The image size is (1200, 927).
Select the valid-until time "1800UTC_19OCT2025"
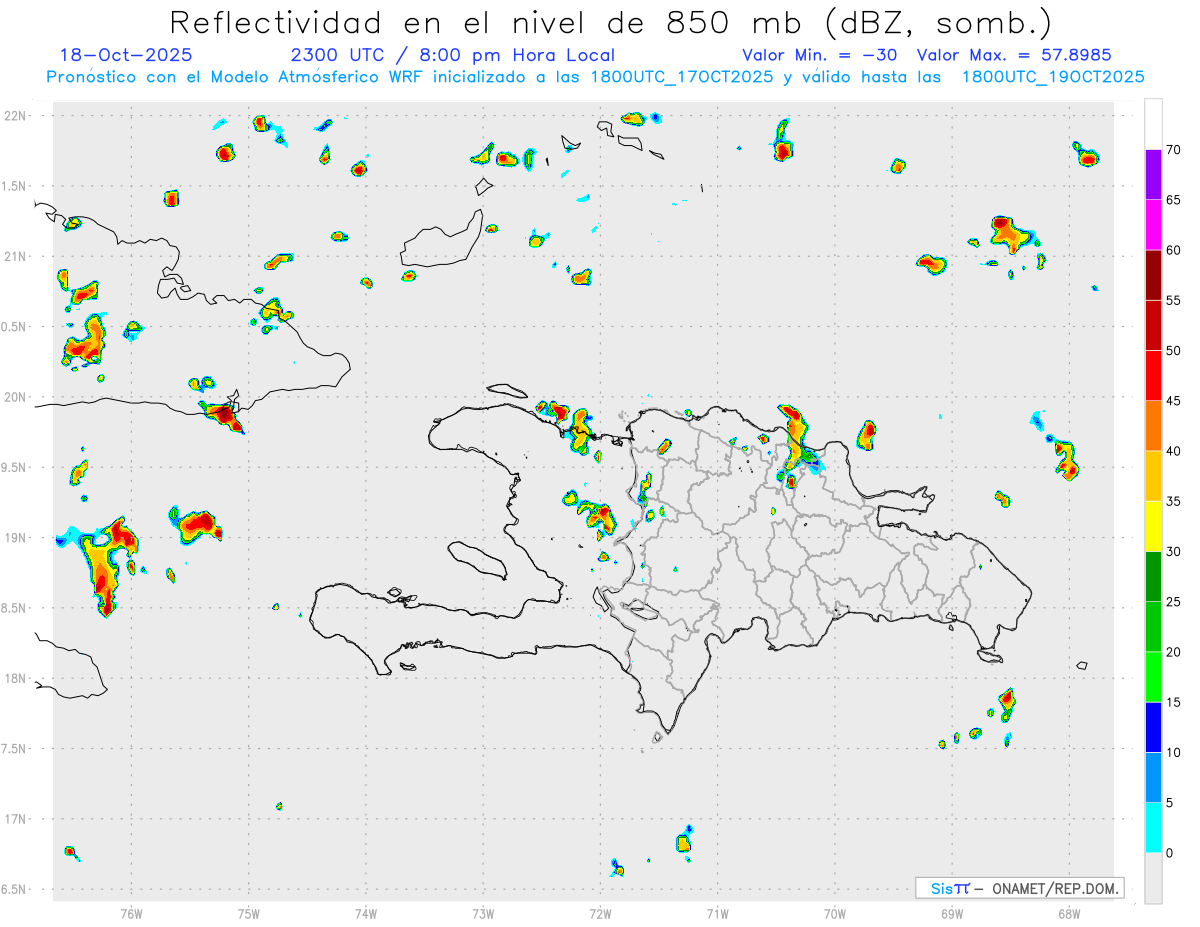click(x=1053, y=77)
